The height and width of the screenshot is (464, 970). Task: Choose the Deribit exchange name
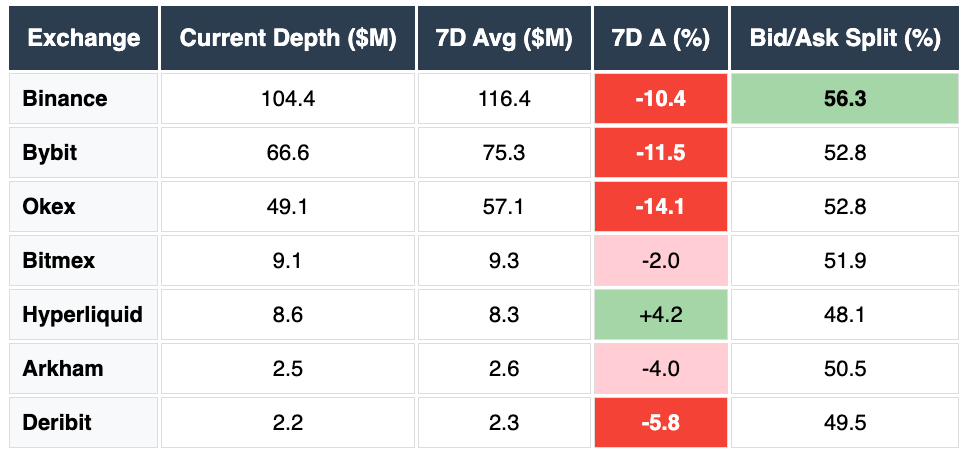click(57, 423)
